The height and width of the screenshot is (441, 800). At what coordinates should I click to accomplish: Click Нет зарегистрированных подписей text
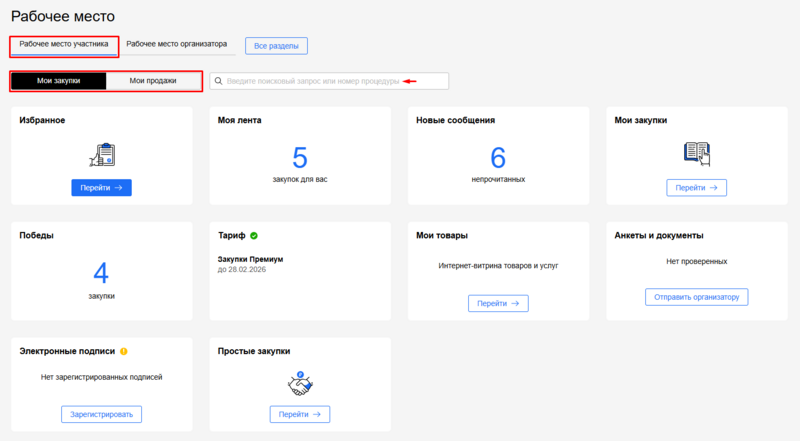point(102,377)
